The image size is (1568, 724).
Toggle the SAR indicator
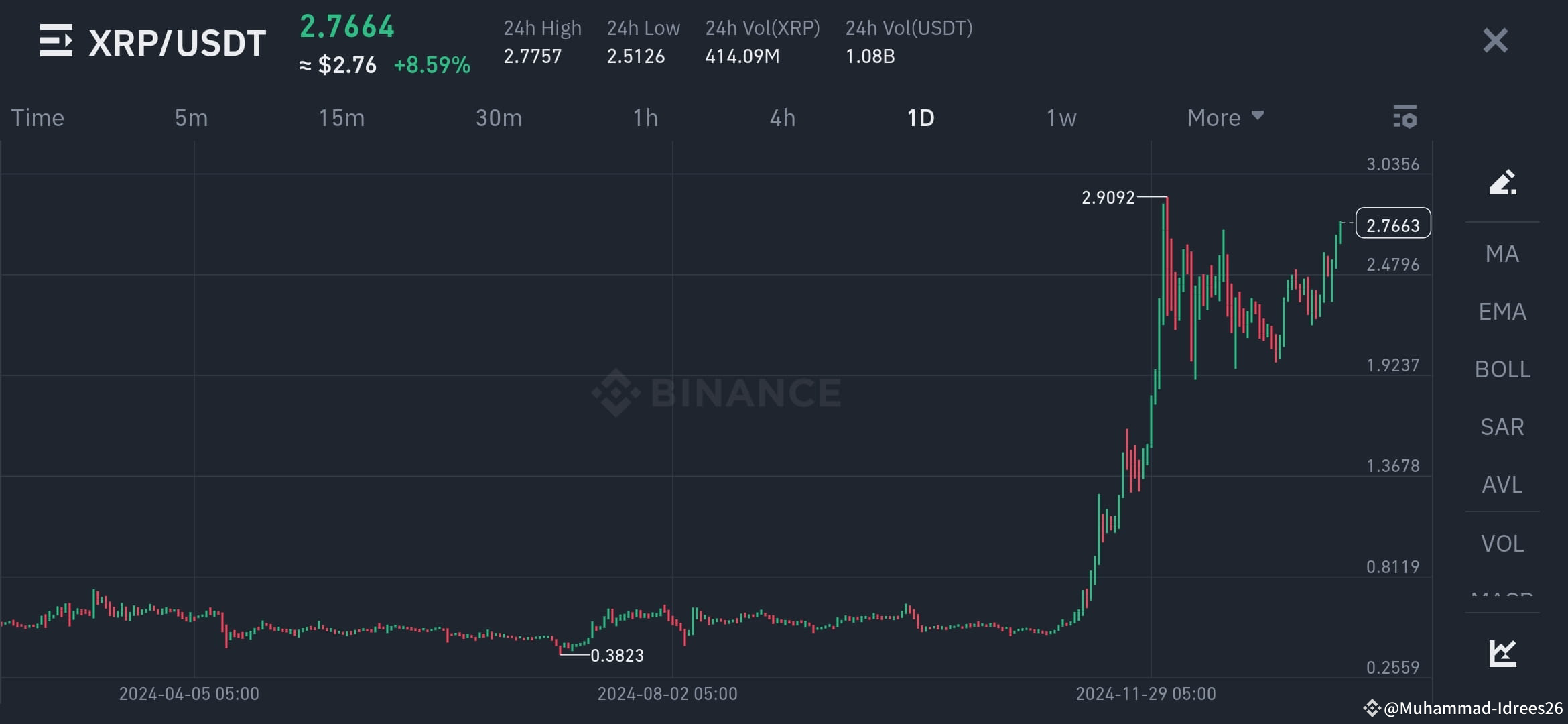coord(1501,426)
